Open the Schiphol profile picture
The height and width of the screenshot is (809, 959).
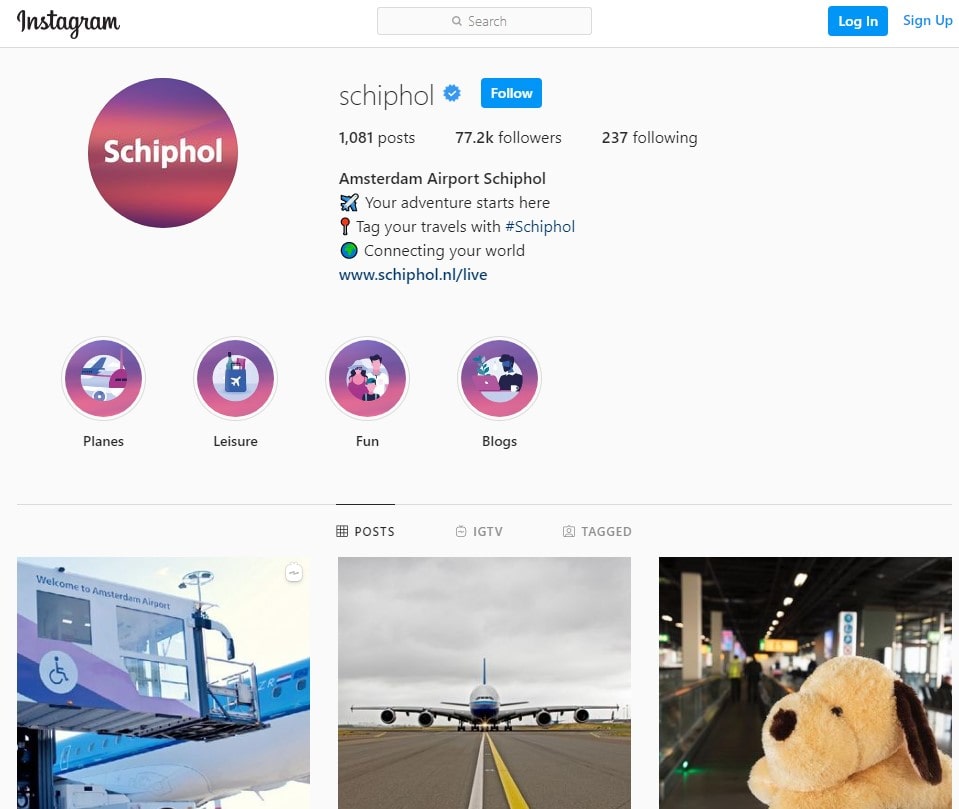pos(163,153)
